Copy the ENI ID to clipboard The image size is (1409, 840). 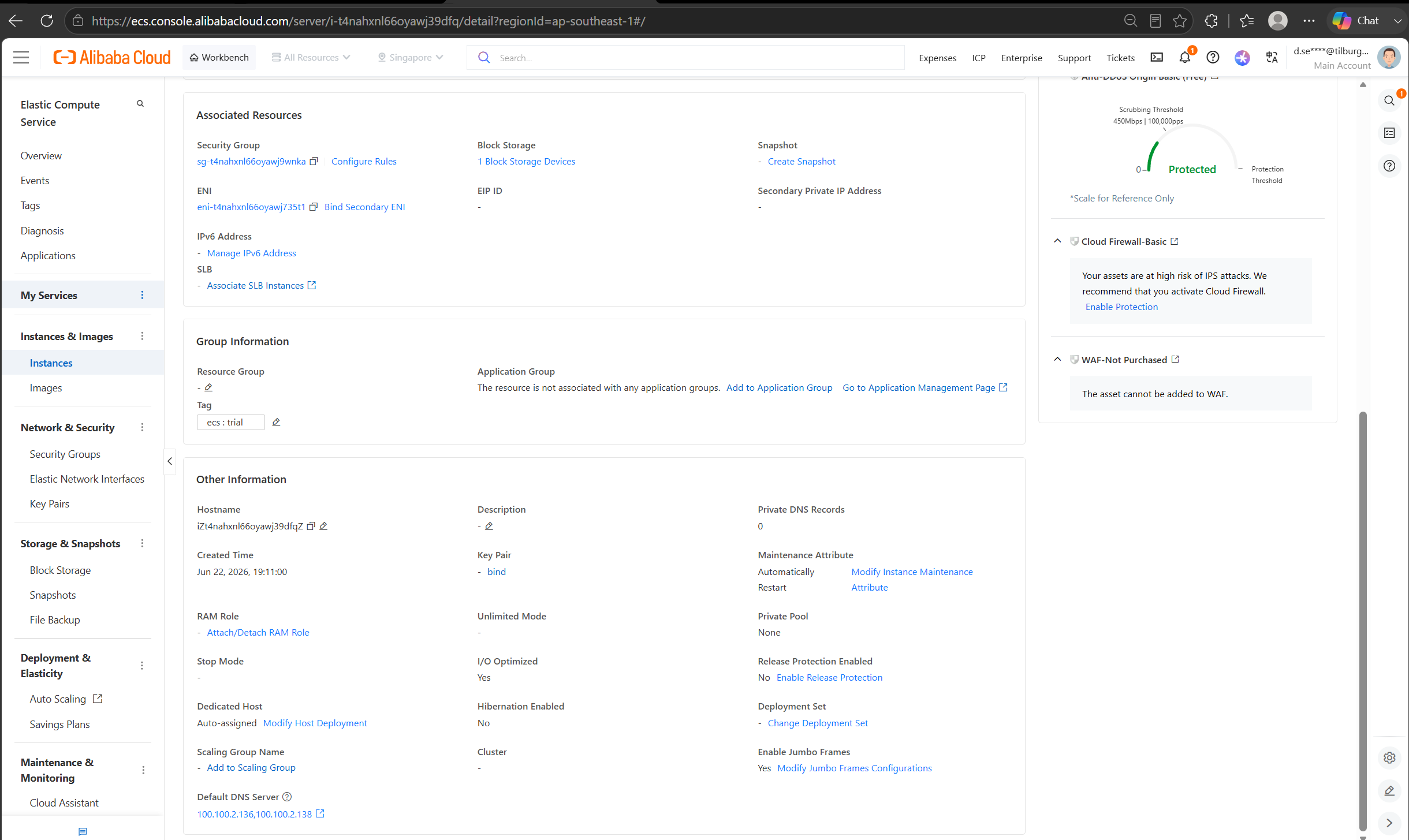(x=314, y=207)
